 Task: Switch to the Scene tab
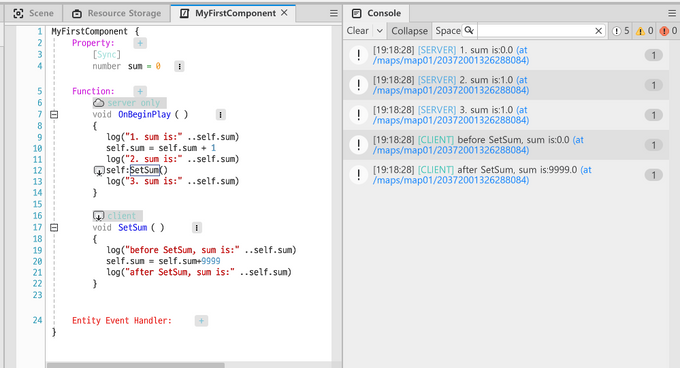33,13
